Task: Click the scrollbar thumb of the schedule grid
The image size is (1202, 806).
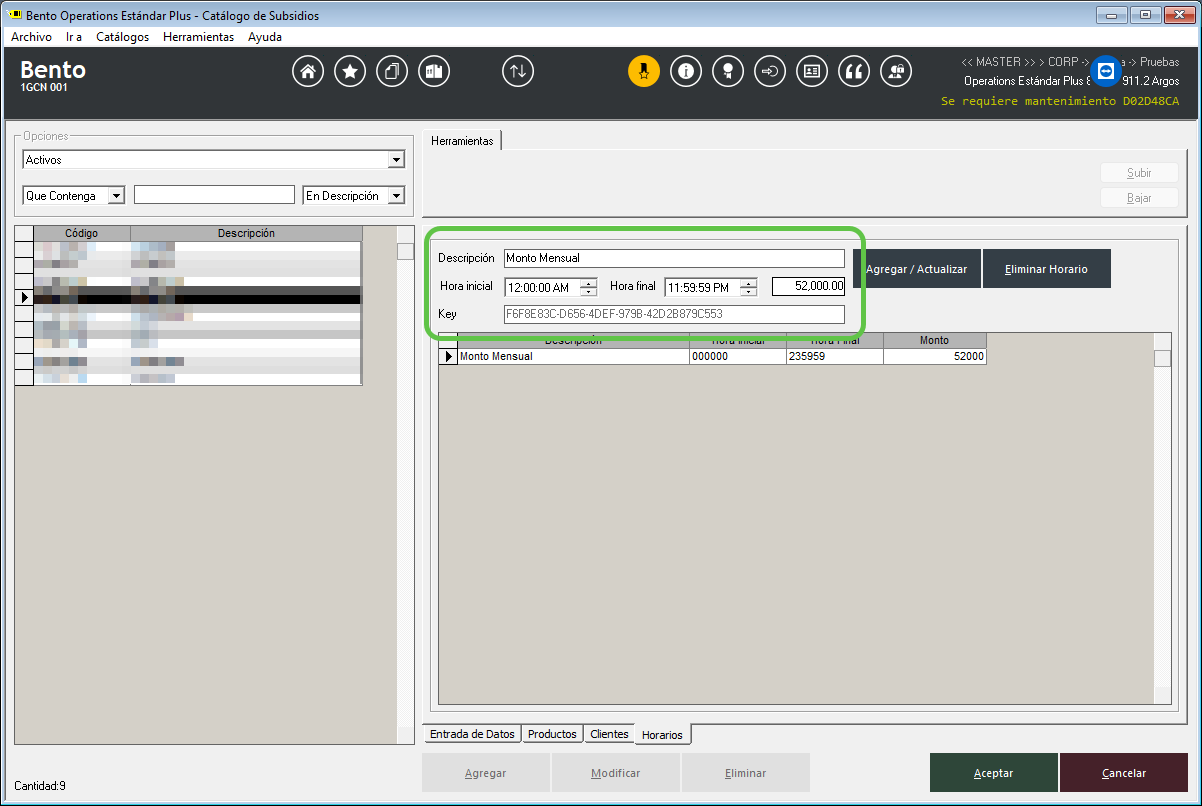Action: (1162, 359)
